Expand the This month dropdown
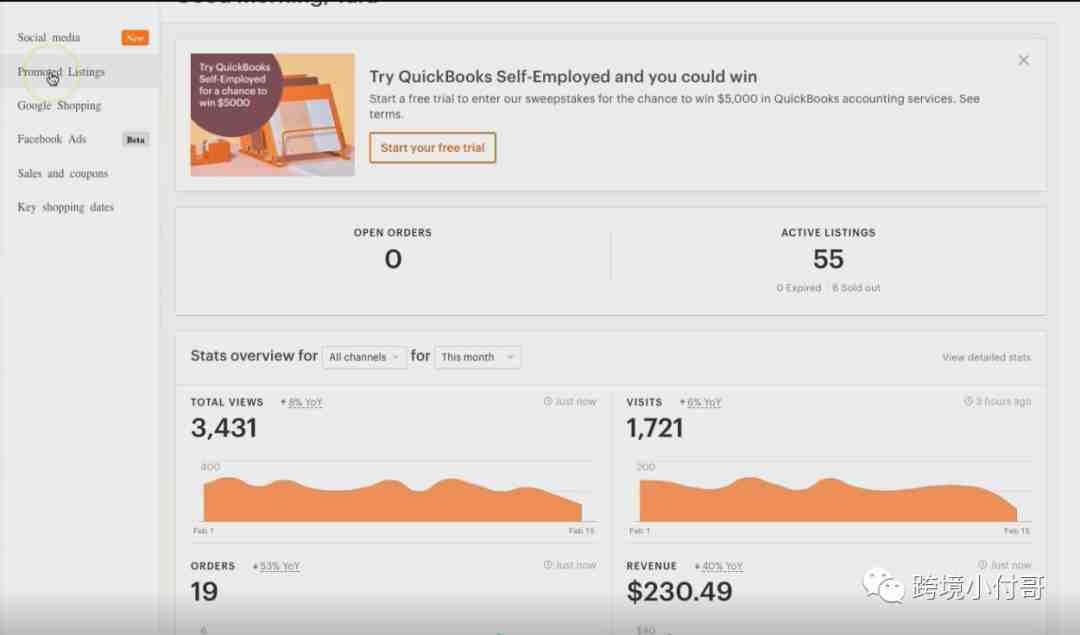The image size is (1080, 635). click(477, 357)
